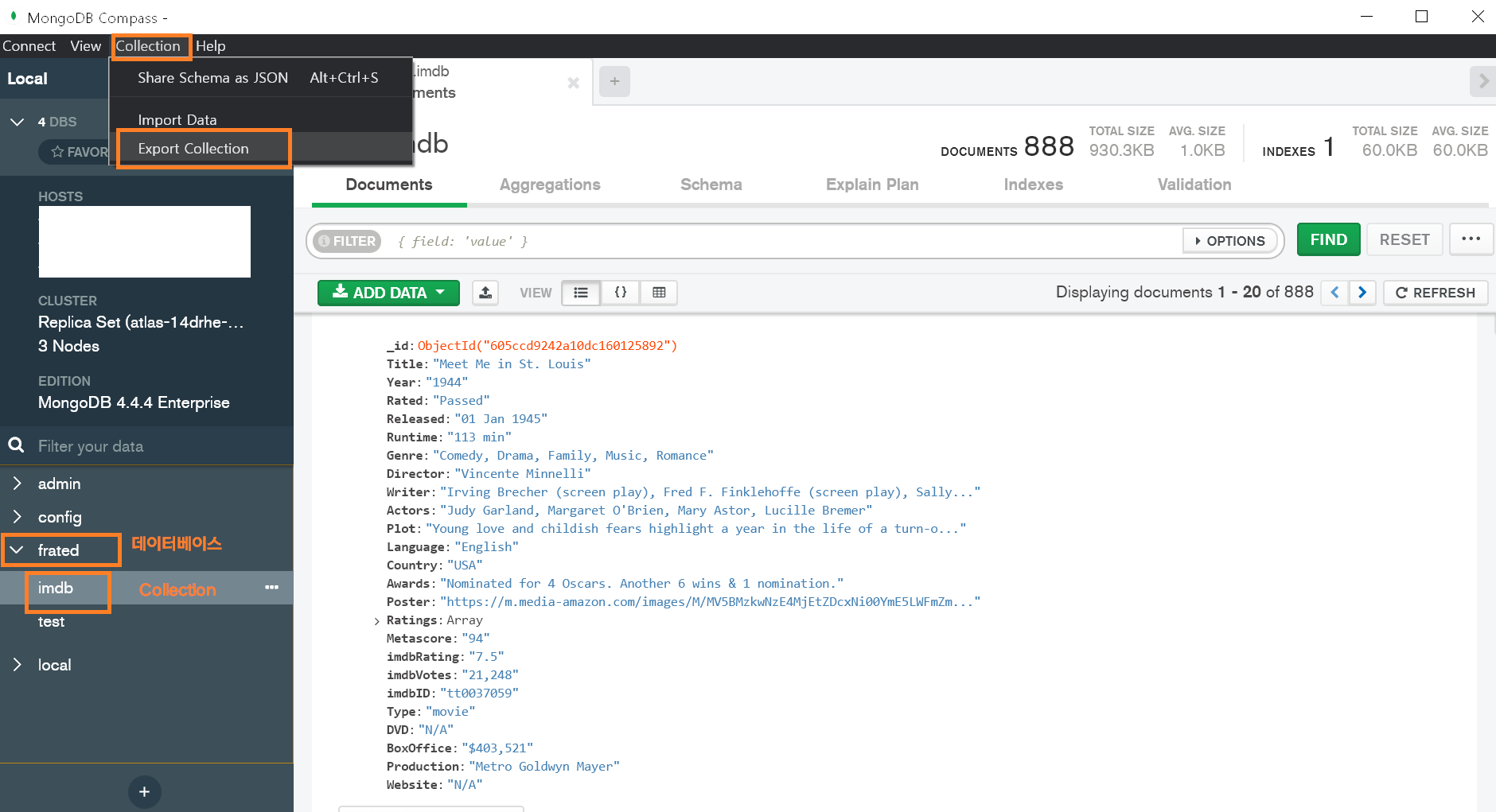Click the MongoDB Compass leaf logo

click(x=14, y=16)
